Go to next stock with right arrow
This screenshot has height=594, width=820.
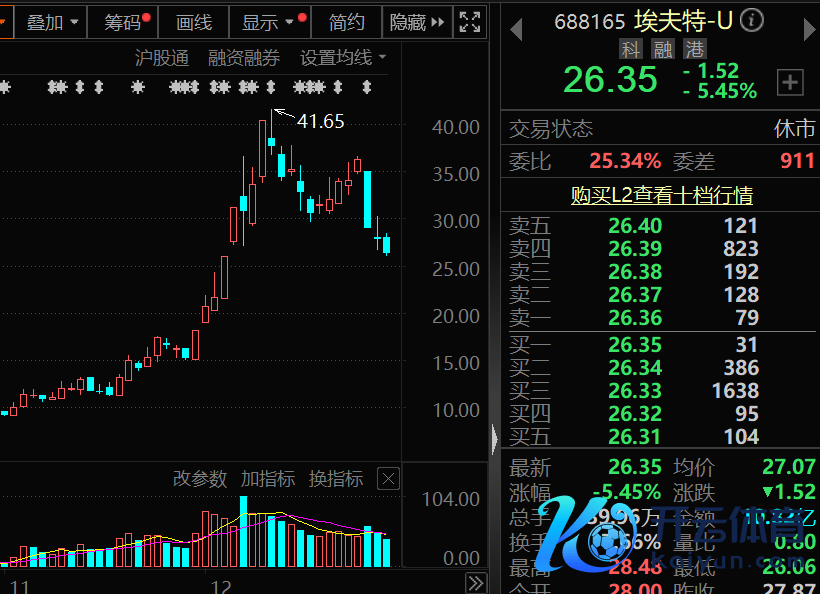[x=809, y=30]
